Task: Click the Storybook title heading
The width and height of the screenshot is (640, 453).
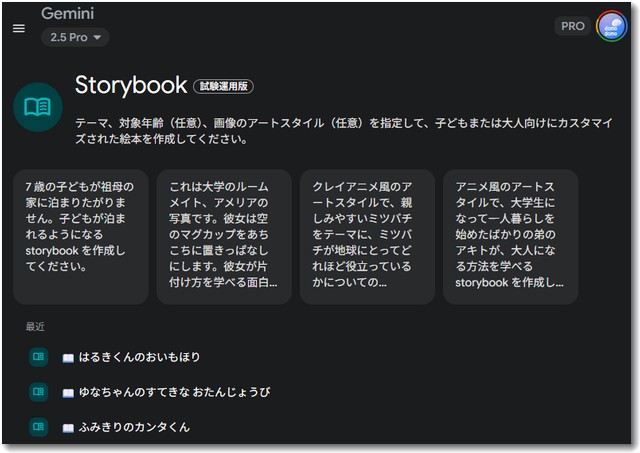Action: (131, 85)
